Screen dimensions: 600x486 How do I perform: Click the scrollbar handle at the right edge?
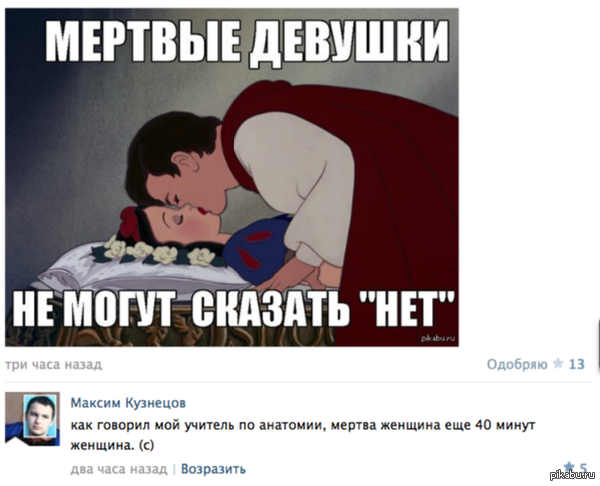point(598,346)
